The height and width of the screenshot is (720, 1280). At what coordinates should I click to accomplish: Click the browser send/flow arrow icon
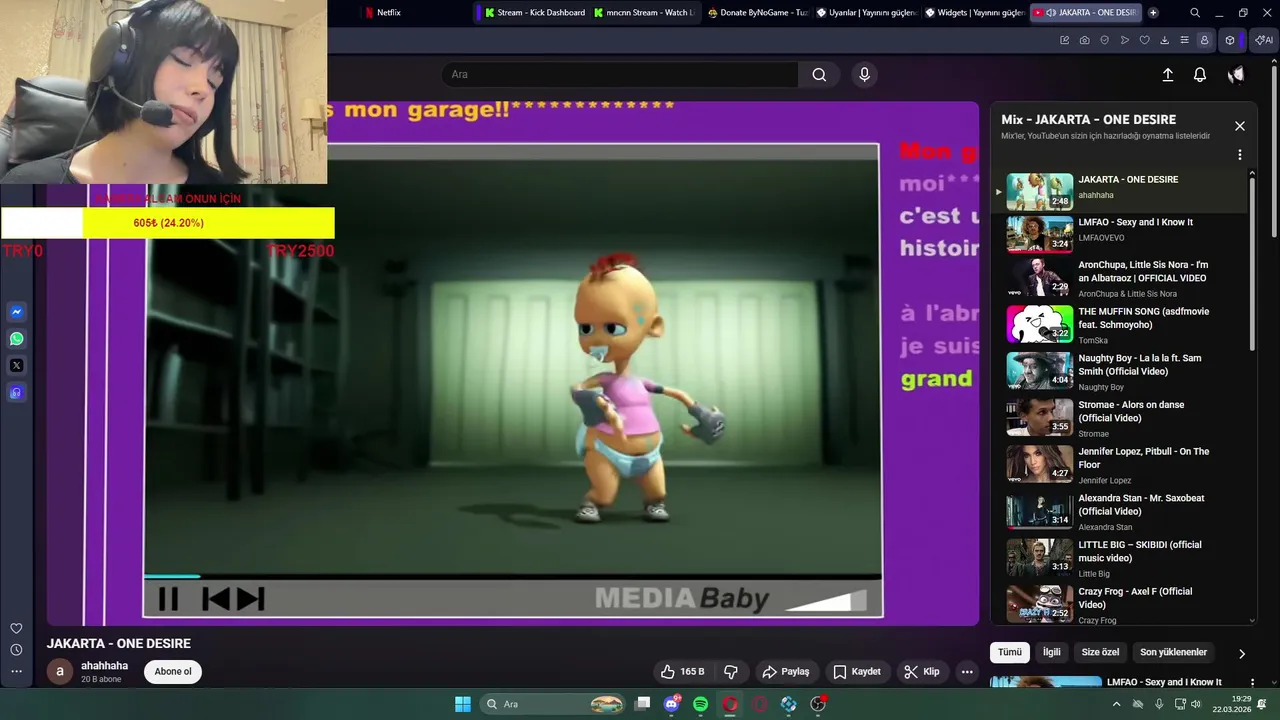point(1125,40)
